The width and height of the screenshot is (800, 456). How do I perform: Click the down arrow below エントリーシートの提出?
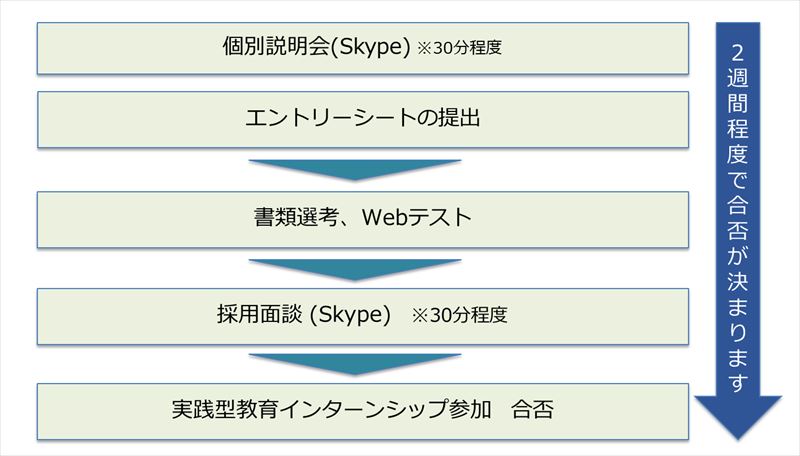pyautogui.click(x=355, y=170)
